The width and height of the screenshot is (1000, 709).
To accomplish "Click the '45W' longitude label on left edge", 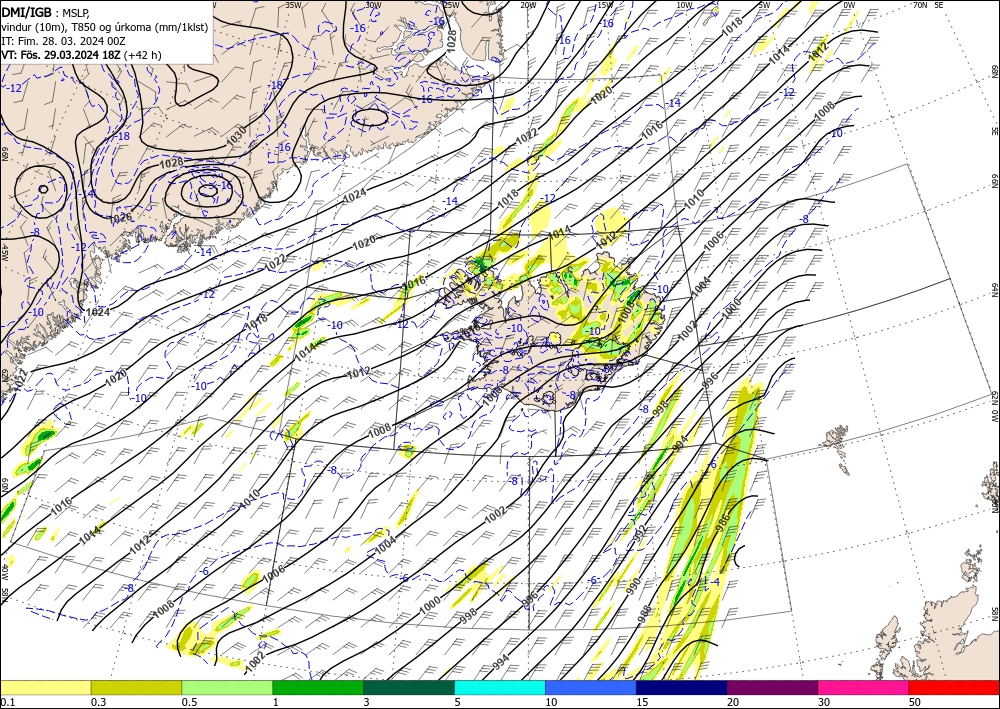I will click(x=4, y=252).
